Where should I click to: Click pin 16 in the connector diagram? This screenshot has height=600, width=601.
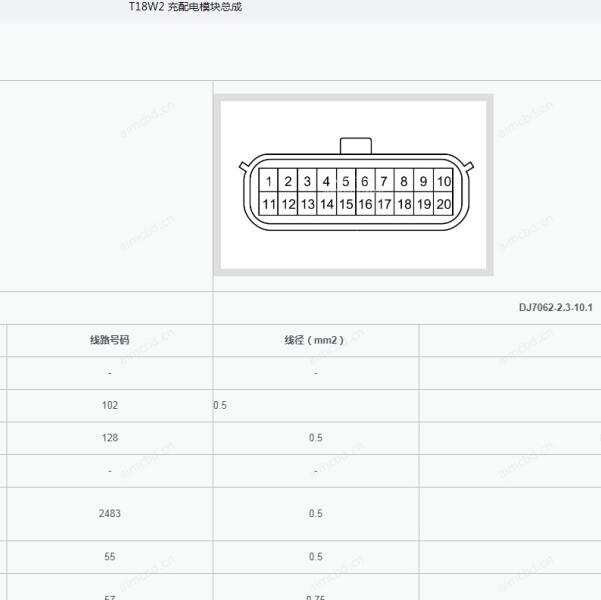tap(365, 204)
